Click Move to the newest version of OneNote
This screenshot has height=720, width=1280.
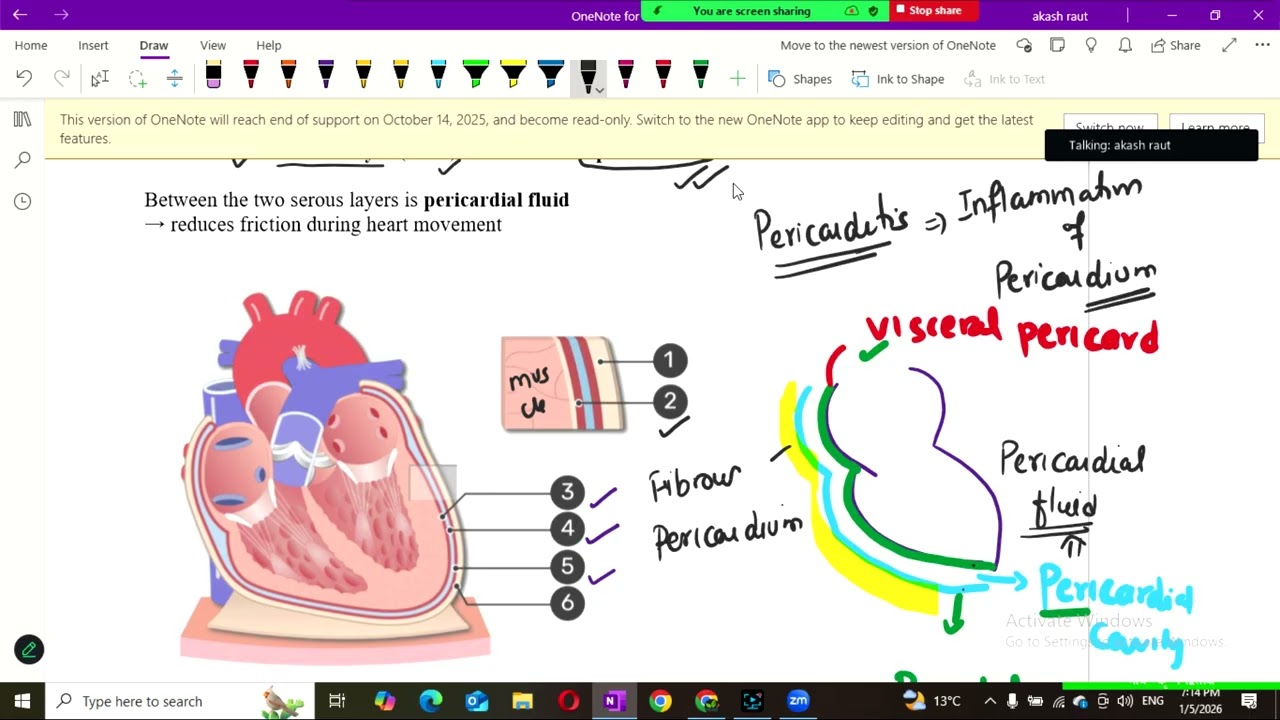[888, 45]
